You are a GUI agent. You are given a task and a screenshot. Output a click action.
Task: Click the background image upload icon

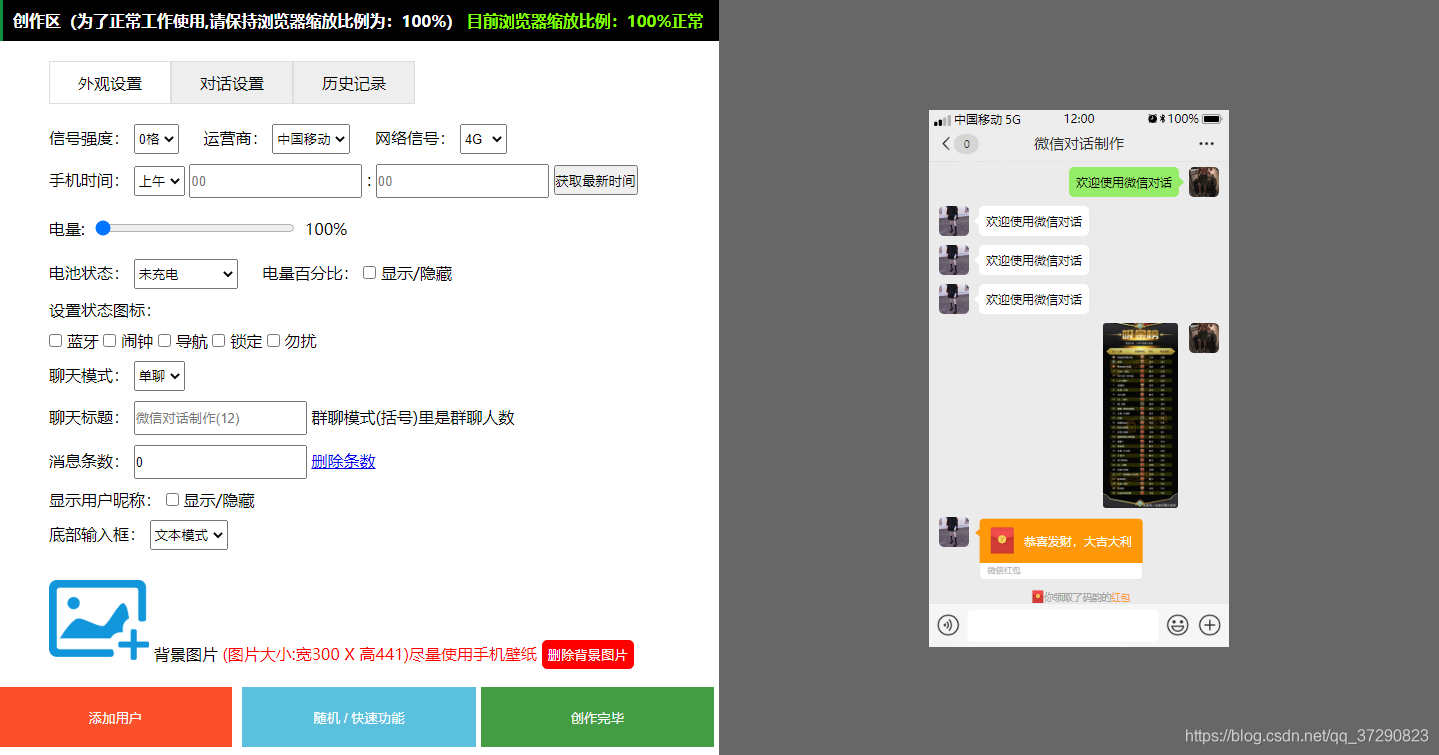99,620
